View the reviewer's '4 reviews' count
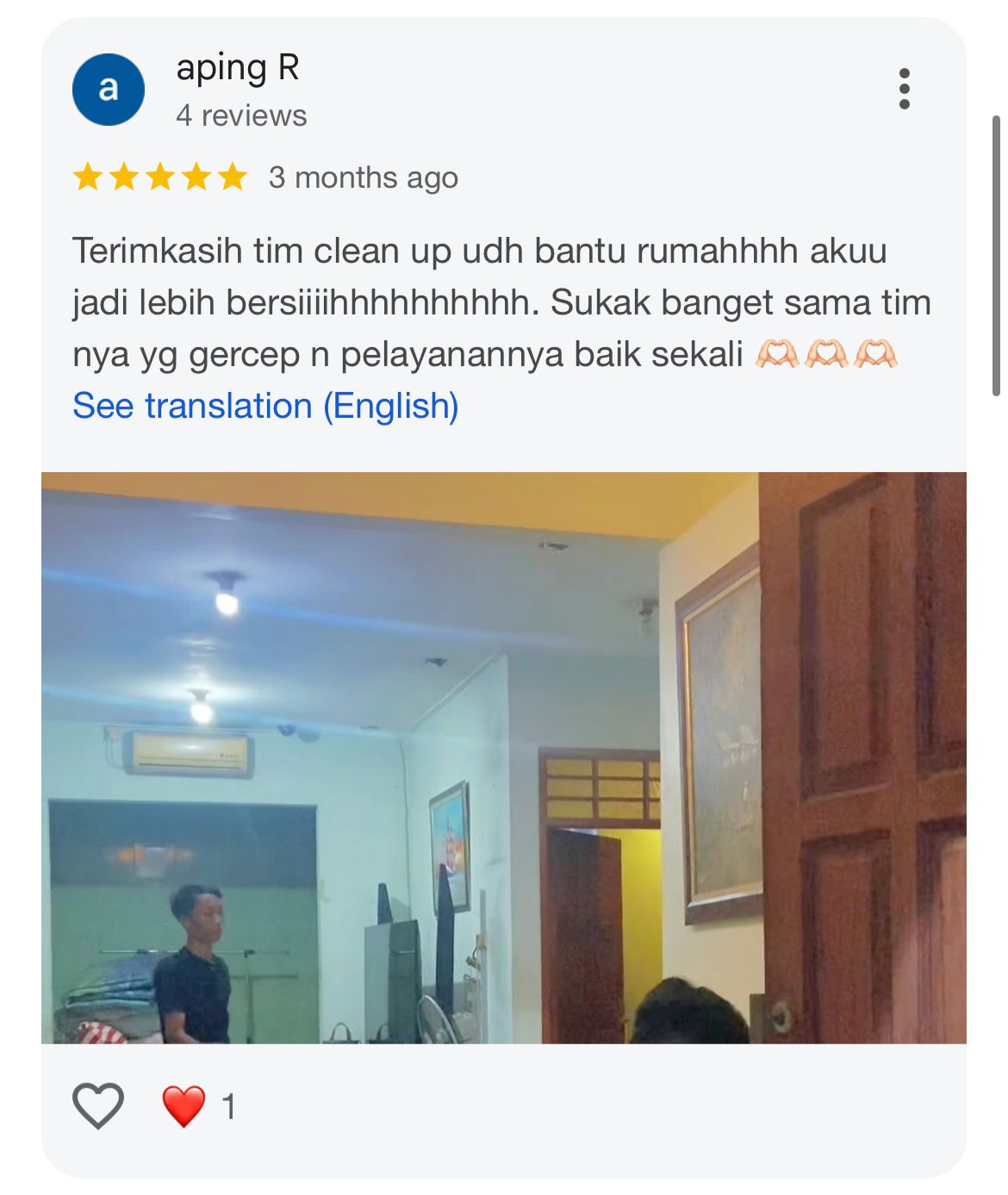This screenshot has height=1195, width=1008. click(x=241, y=115)
